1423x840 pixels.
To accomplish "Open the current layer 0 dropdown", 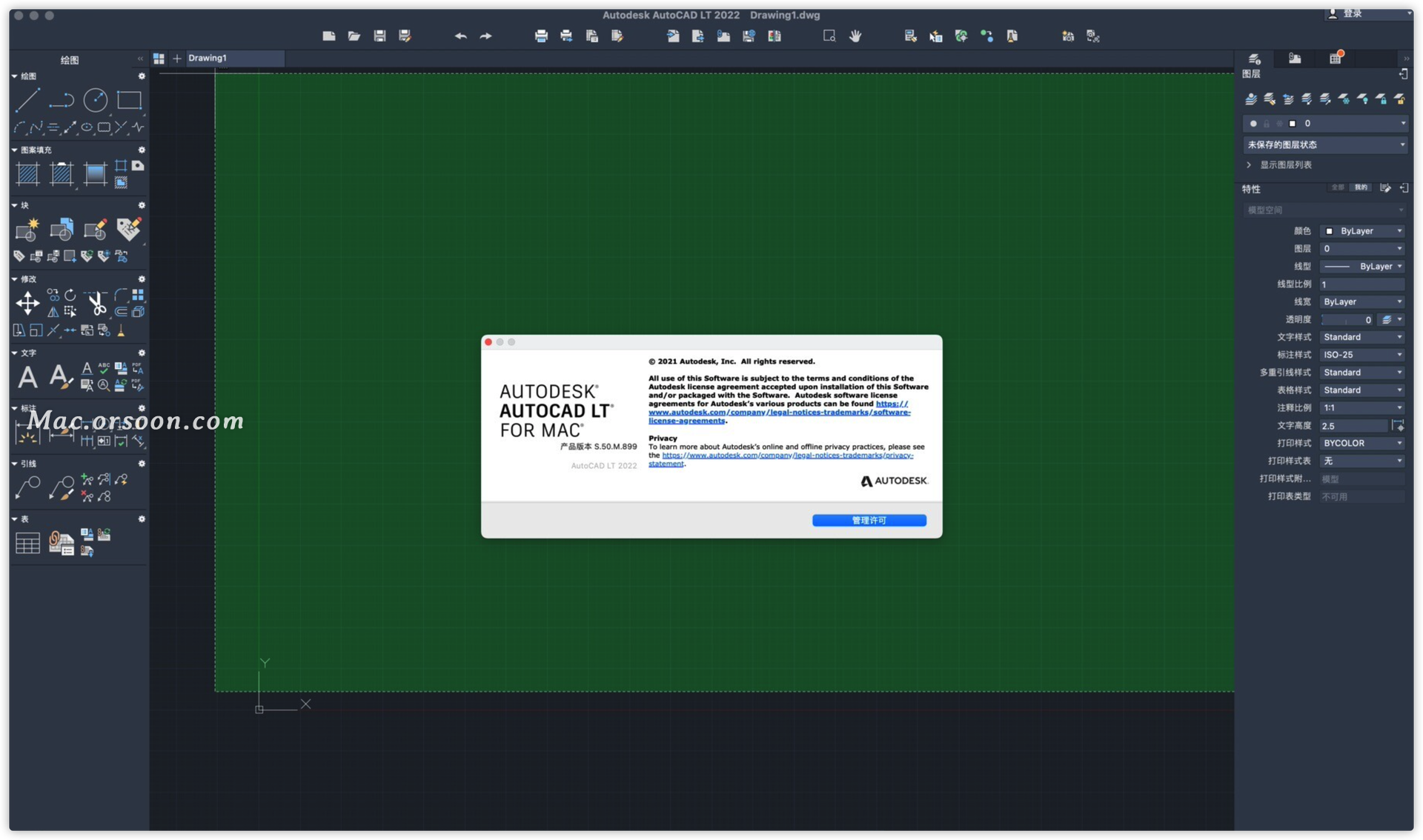I will 1325,124.
